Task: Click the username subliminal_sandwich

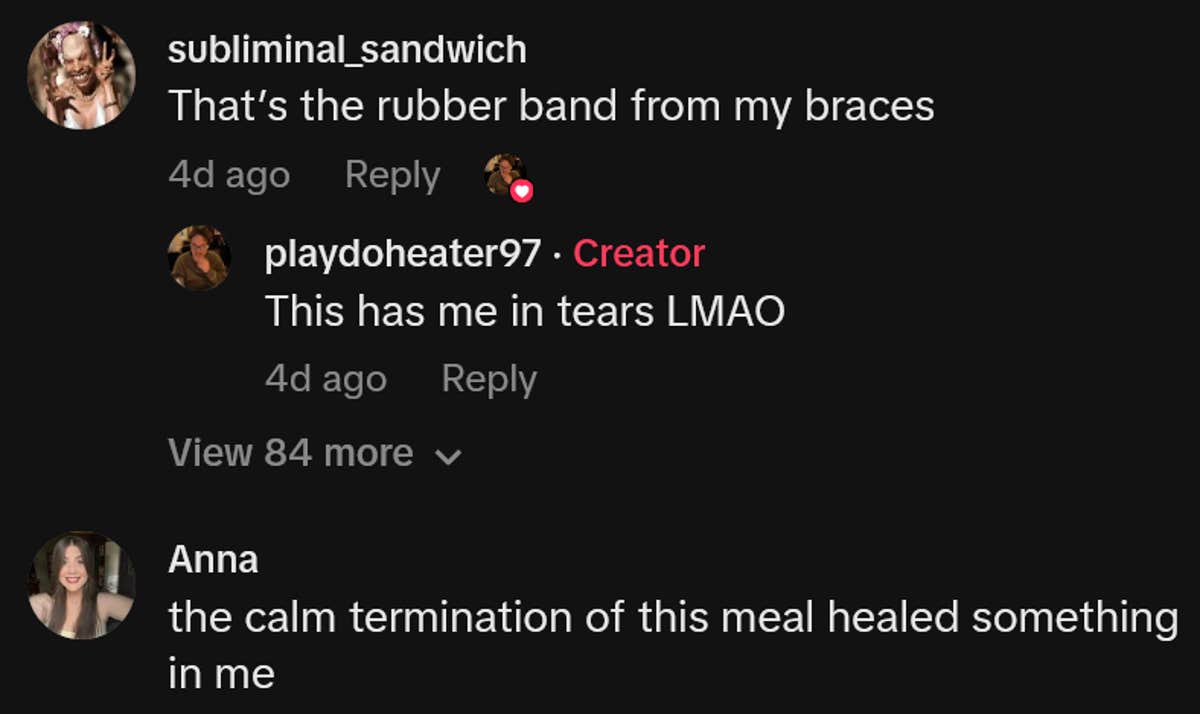Action: coord(347,48)
